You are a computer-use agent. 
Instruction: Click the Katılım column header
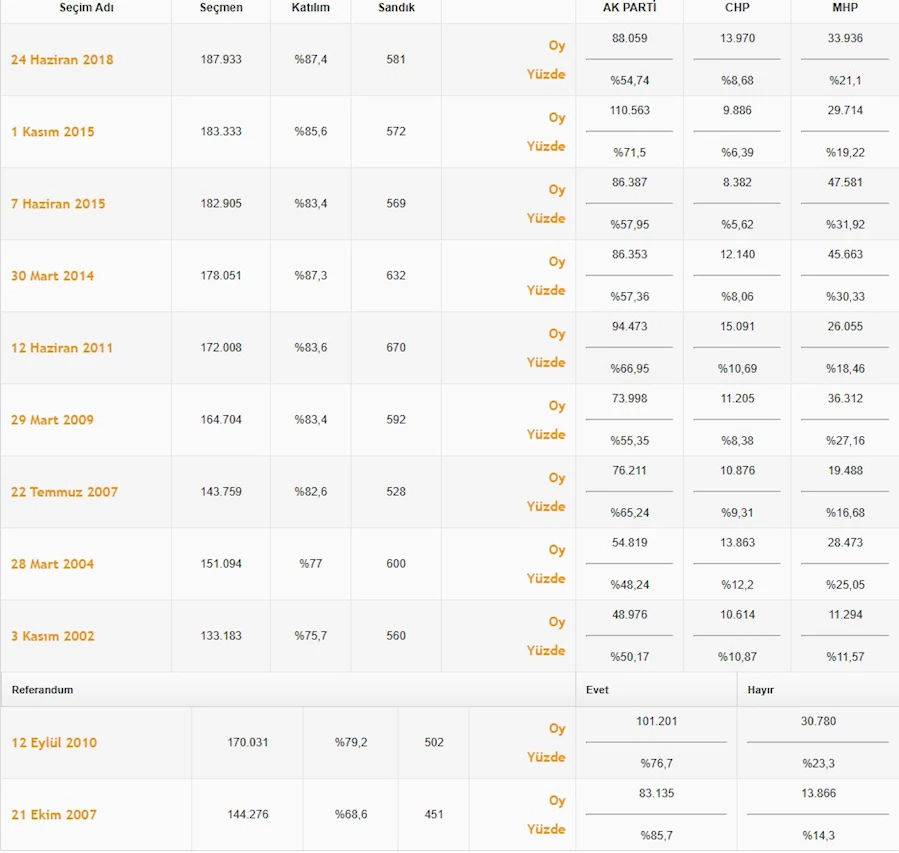[310, 8]
